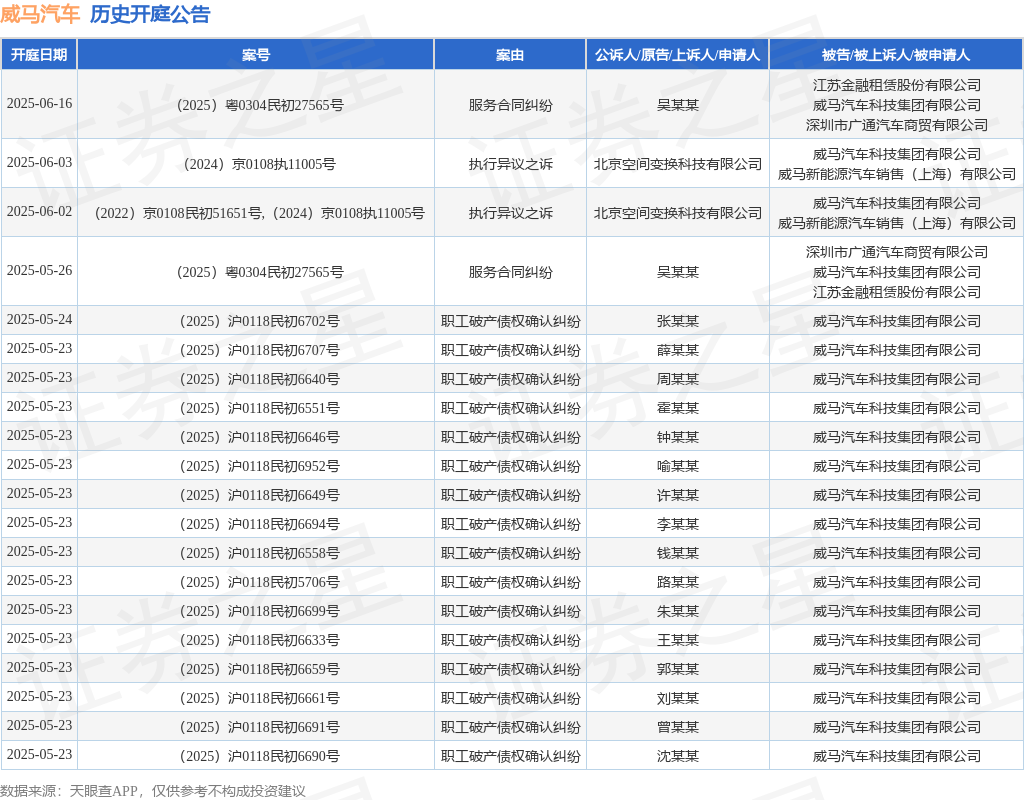
Task: Select the 开庭日期 column header
Action: click(39, 55)
